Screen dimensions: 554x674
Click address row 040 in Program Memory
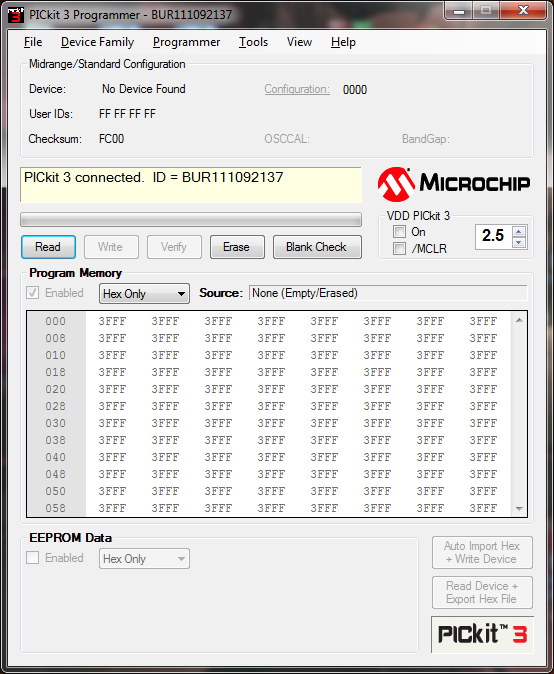[56, 457]
